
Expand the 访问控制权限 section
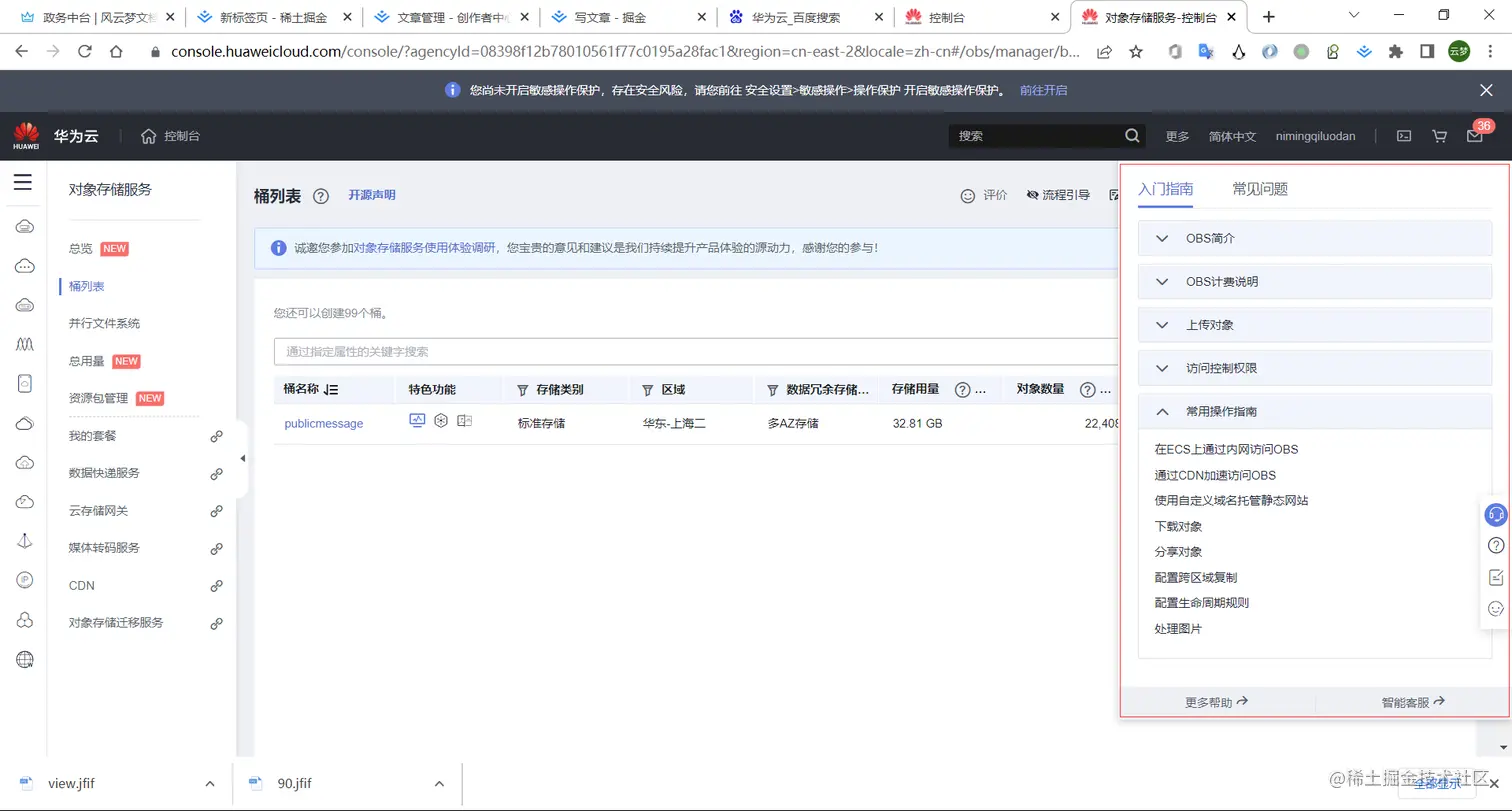[1315, 368]
